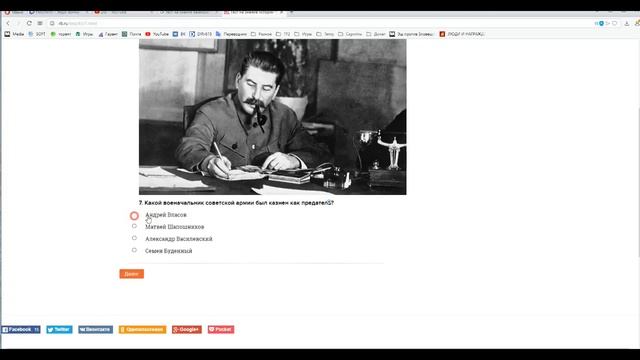This screenshot has width=640, height=360.
Task: Click the Opera menu logo
Action: coord(7,12)
